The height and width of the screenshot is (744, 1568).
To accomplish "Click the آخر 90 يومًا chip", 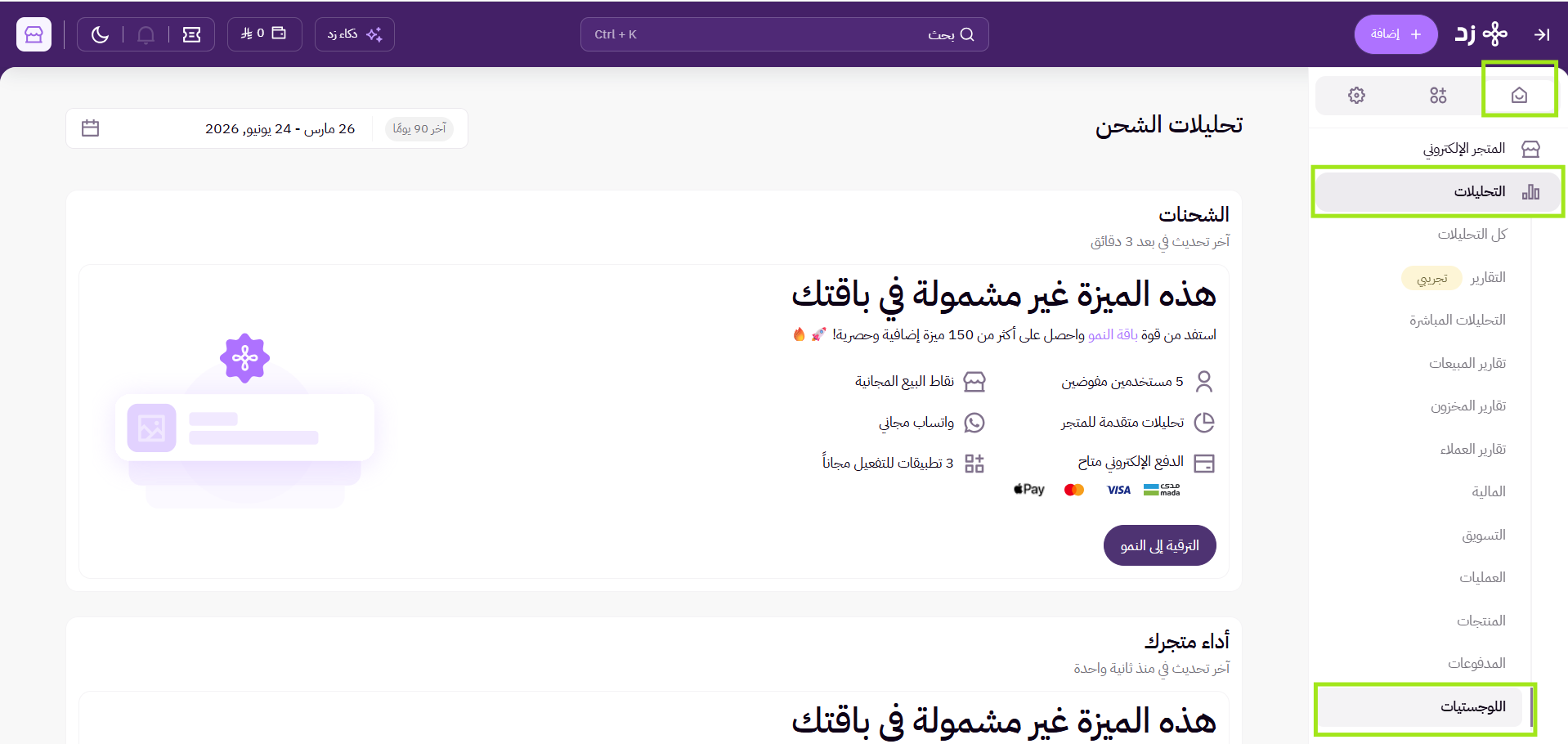I will coord(419,128).
